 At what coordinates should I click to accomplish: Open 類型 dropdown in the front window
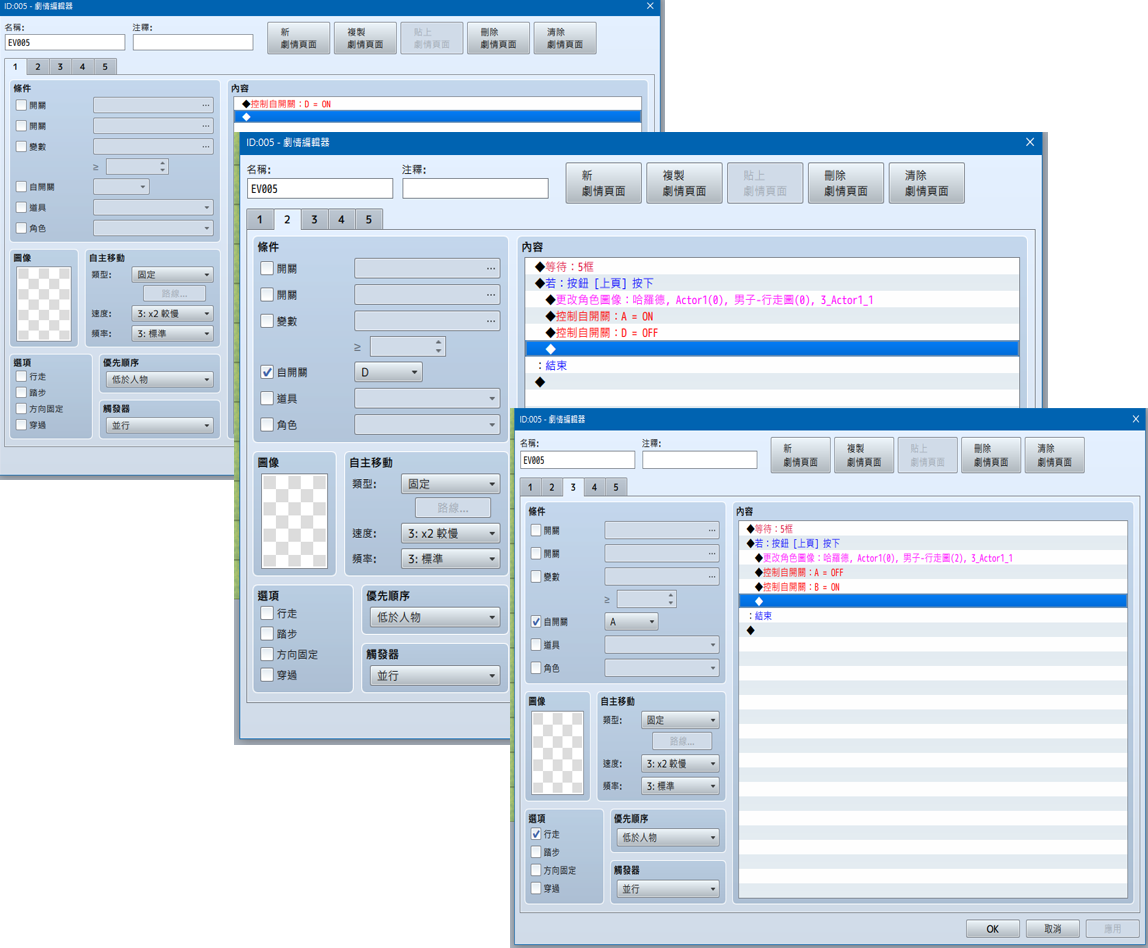[x=680, y=720]
